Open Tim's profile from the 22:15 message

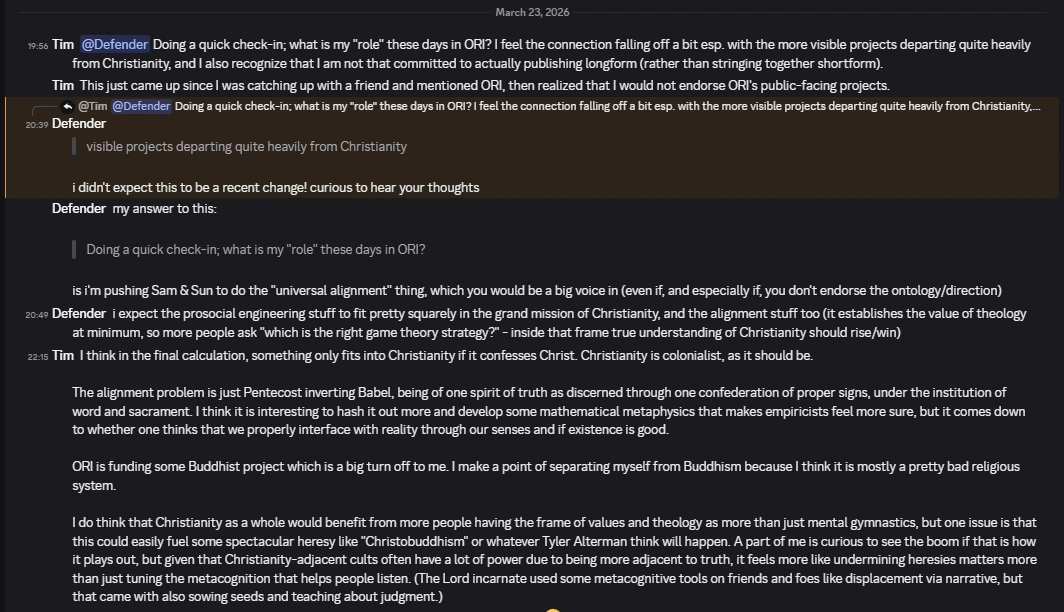[63, 355]
